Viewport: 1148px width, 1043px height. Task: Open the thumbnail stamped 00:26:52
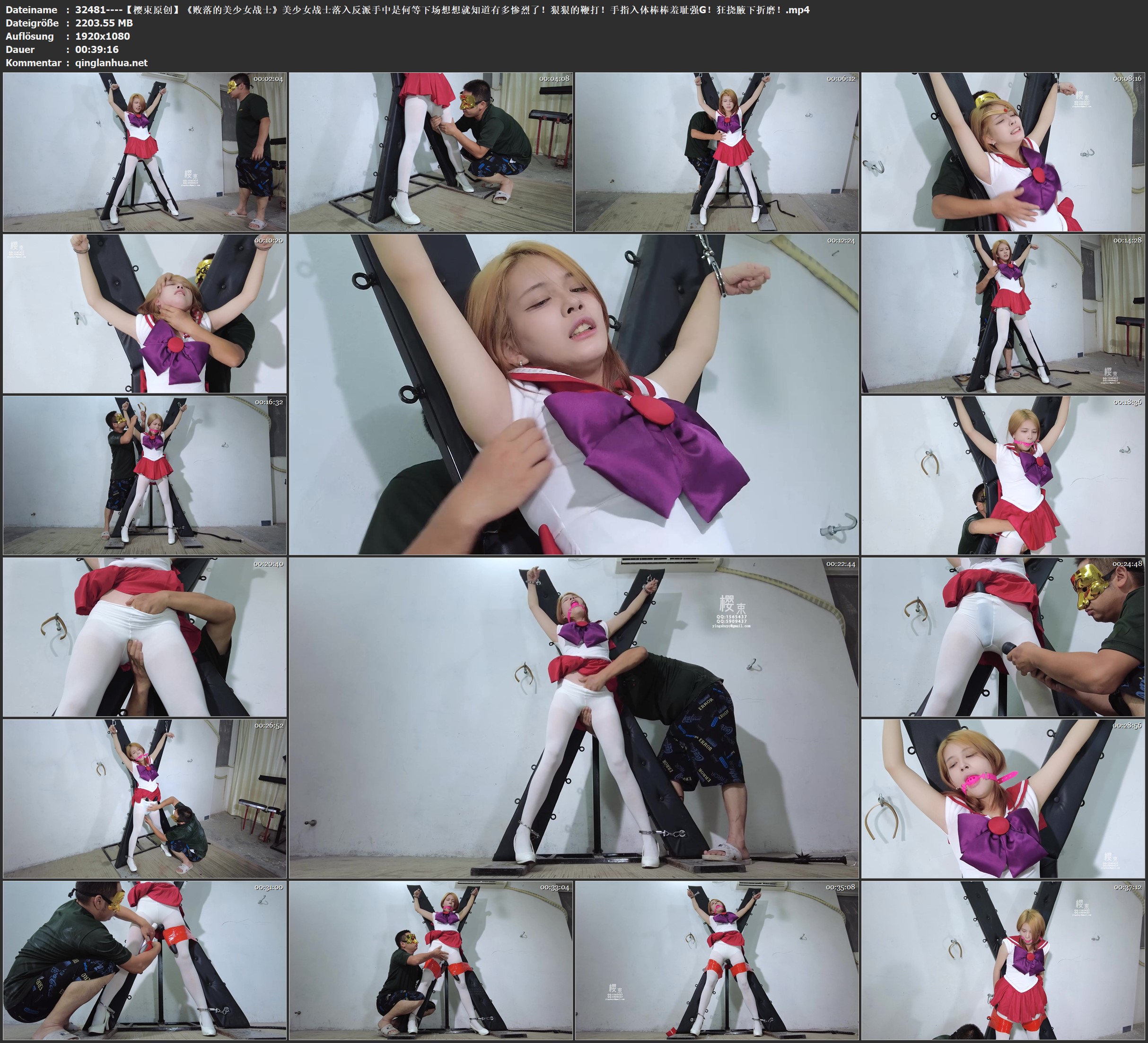point(145,798)
